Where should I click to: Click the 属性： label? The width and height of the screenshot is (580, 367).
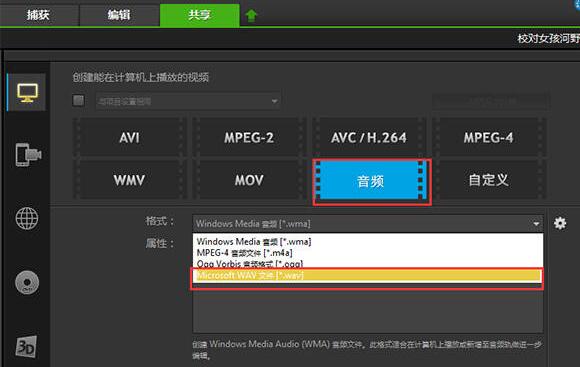pyautogui.click(x=160, y=243)
